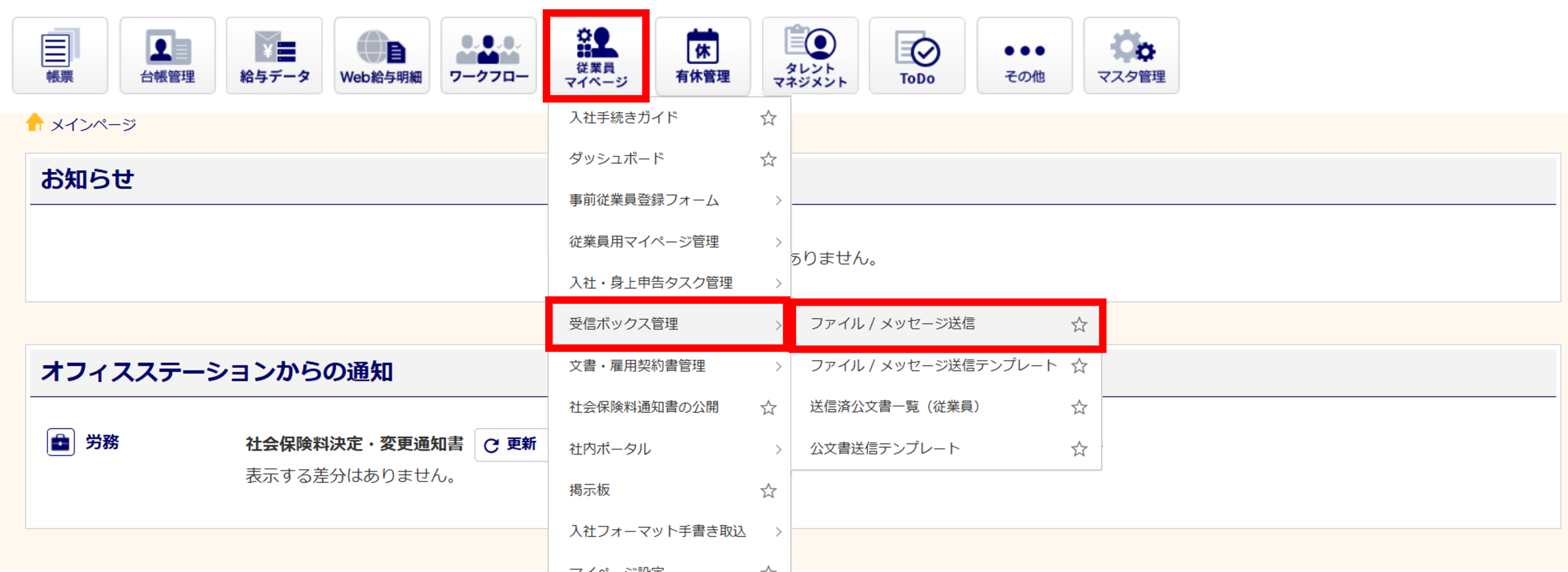Click the 労務 briefcase icon
Image resolution: width=1568 pixels, height=572 pixels.
point(61,442)
